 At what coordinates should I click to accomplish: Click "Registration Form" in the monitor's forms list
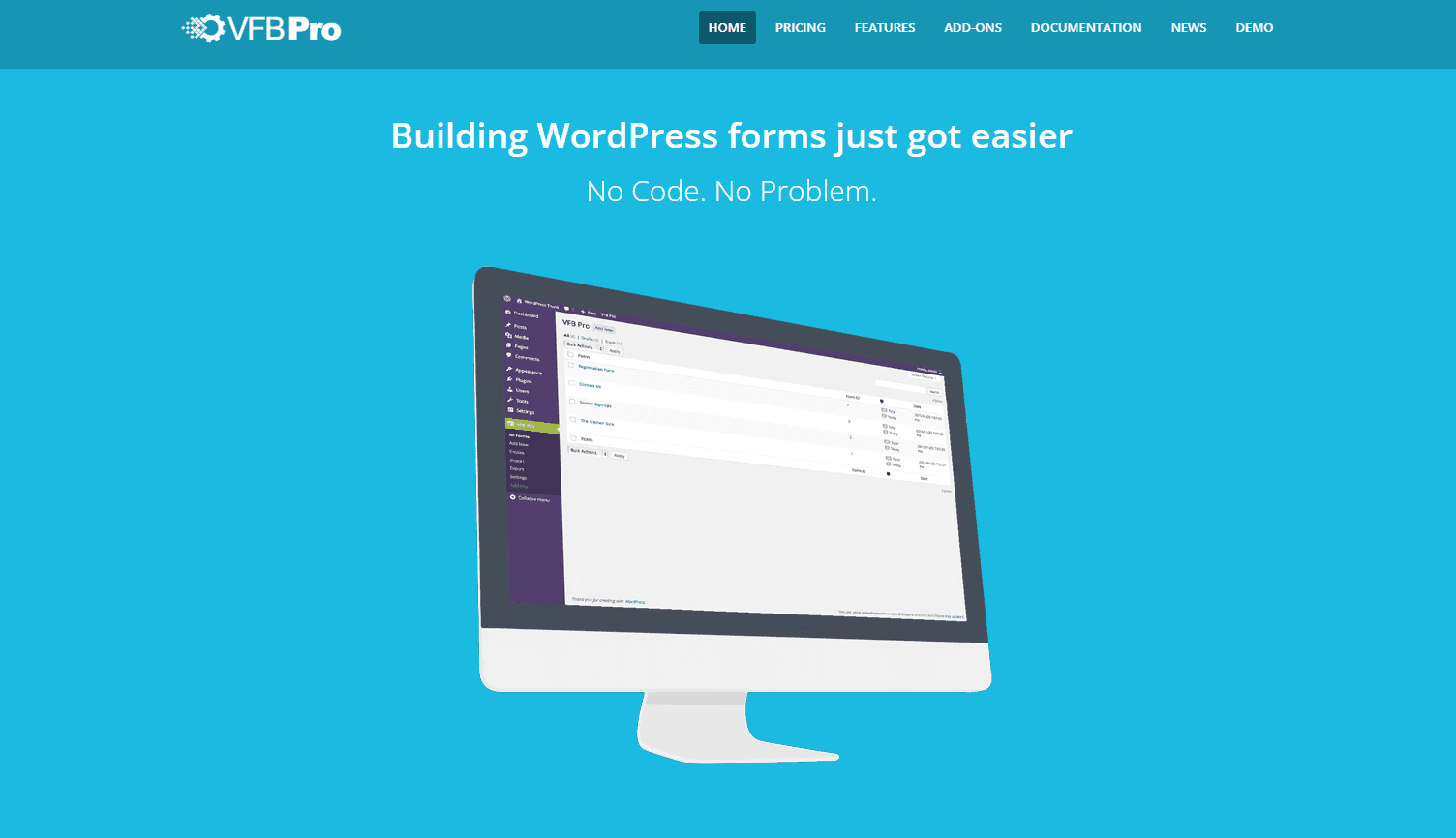click(595, 369)
